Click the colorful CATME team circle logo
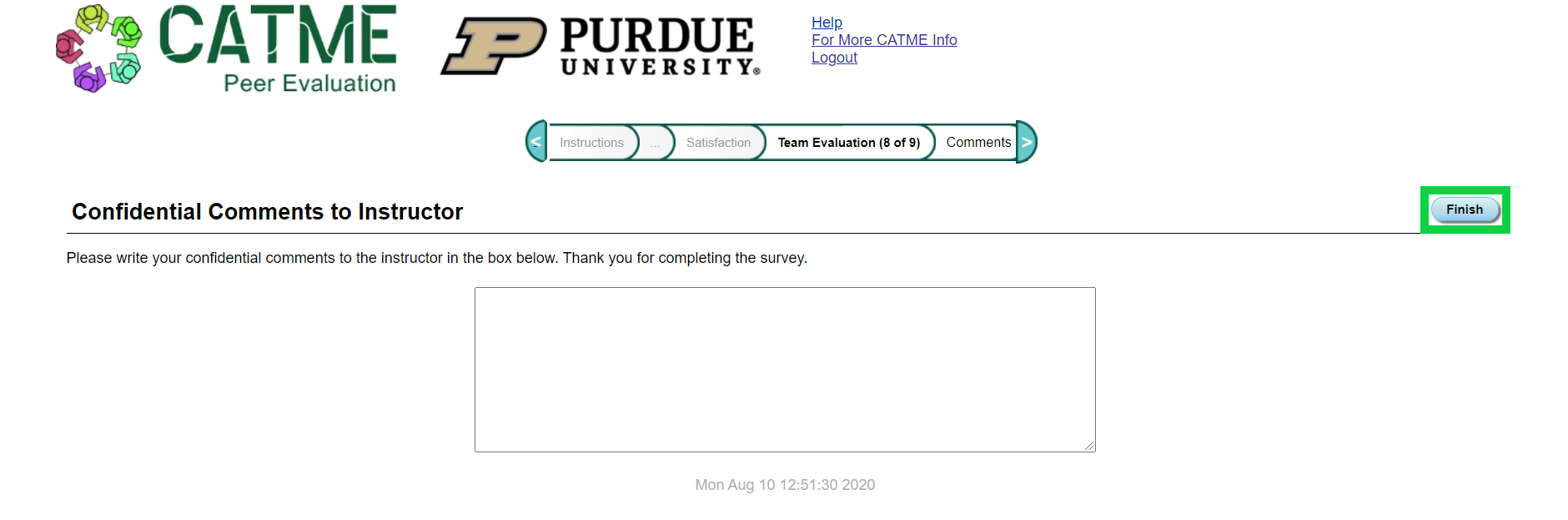Screen dimensions: 1568x520 point(98,48)
